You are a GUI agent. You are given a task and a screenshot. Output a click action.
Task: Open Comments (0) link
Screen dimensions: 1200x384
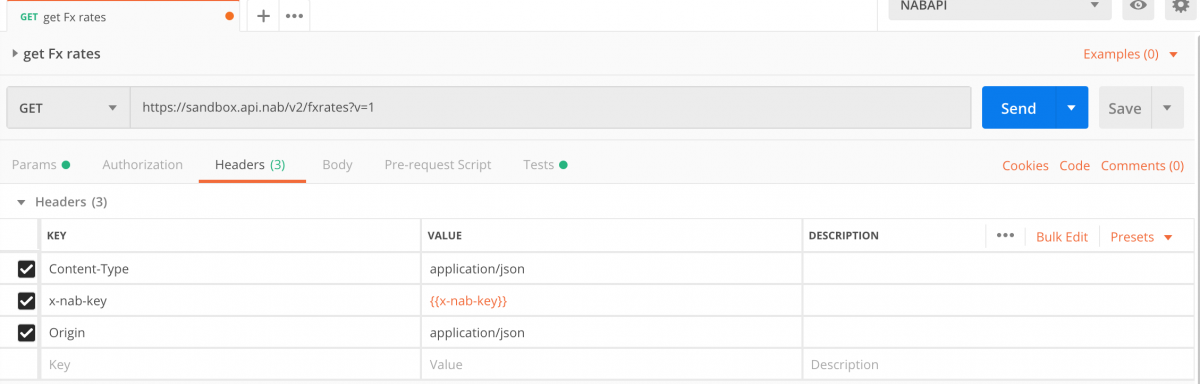pyautogui.click(x=1142, y=166)
